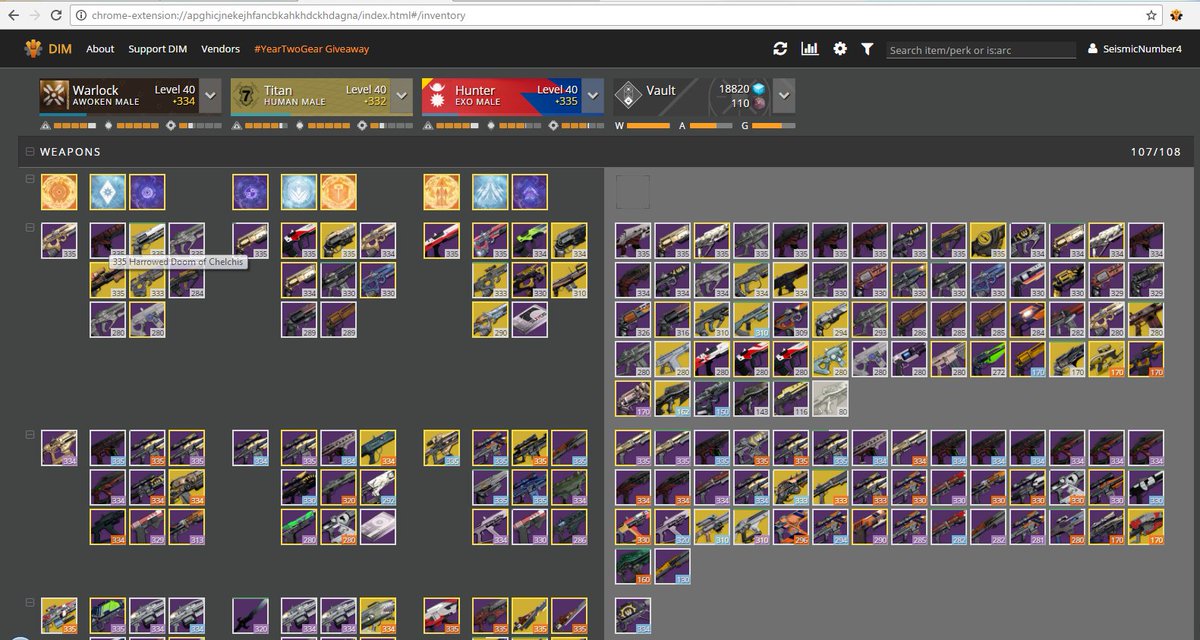
Task: Open the Warlock character dropdown
Action: click(210, 97)
